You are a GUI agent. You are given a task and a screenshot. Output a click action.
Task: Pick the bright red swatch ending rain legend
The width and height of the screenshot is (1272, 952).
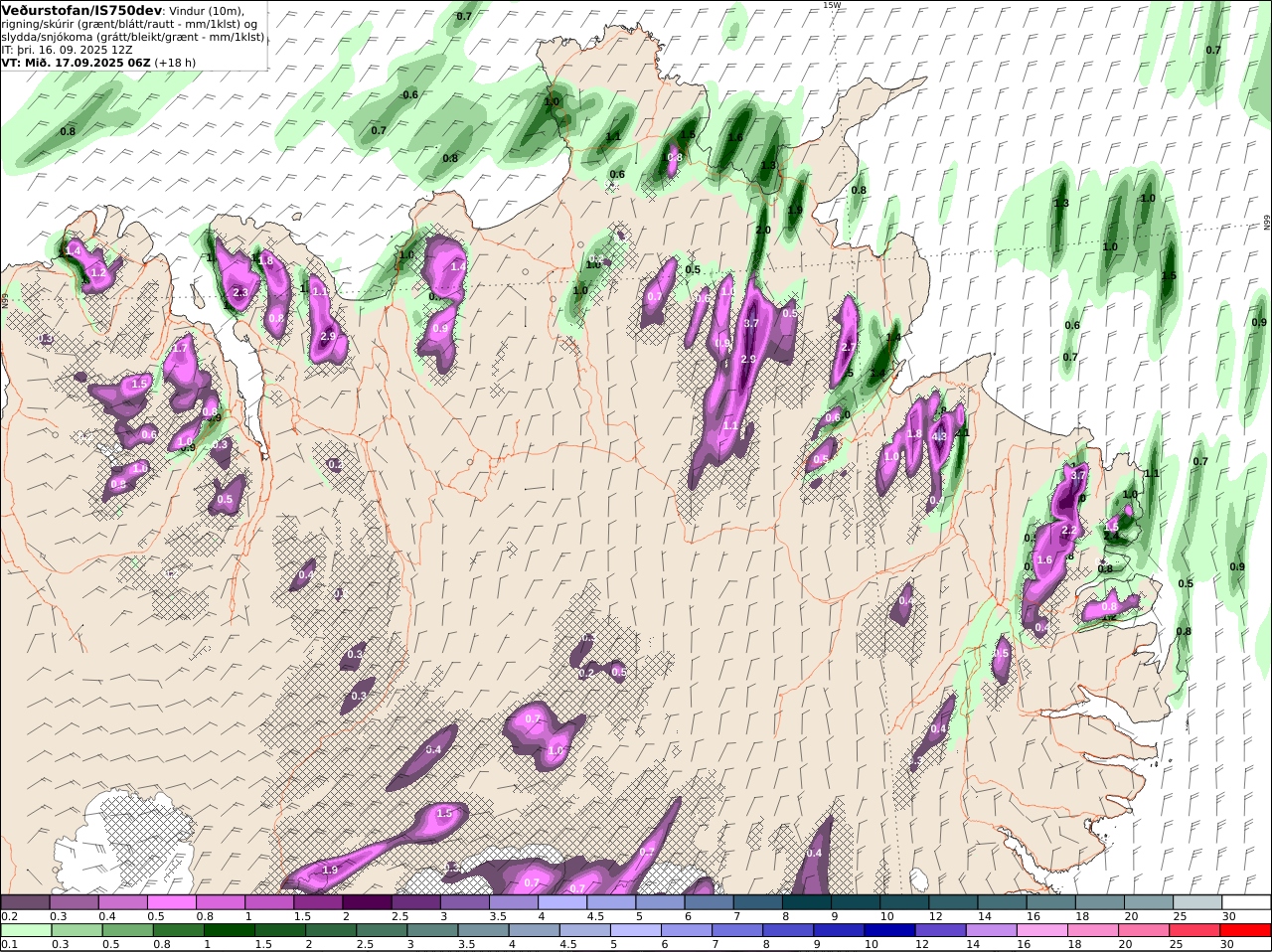coord(1246,930)
